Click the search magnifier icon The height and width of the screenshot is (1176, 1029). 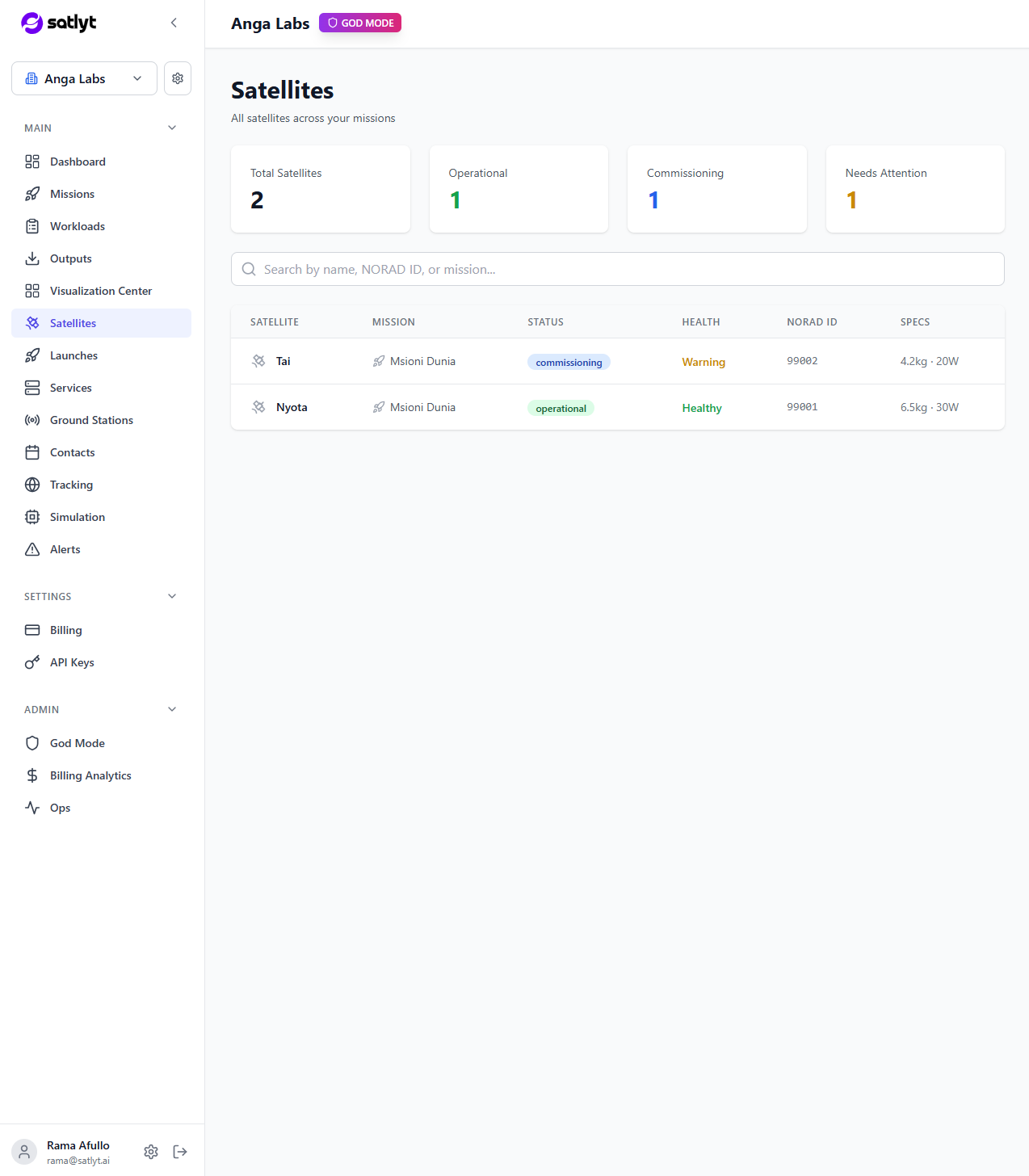tap(249, 269)
